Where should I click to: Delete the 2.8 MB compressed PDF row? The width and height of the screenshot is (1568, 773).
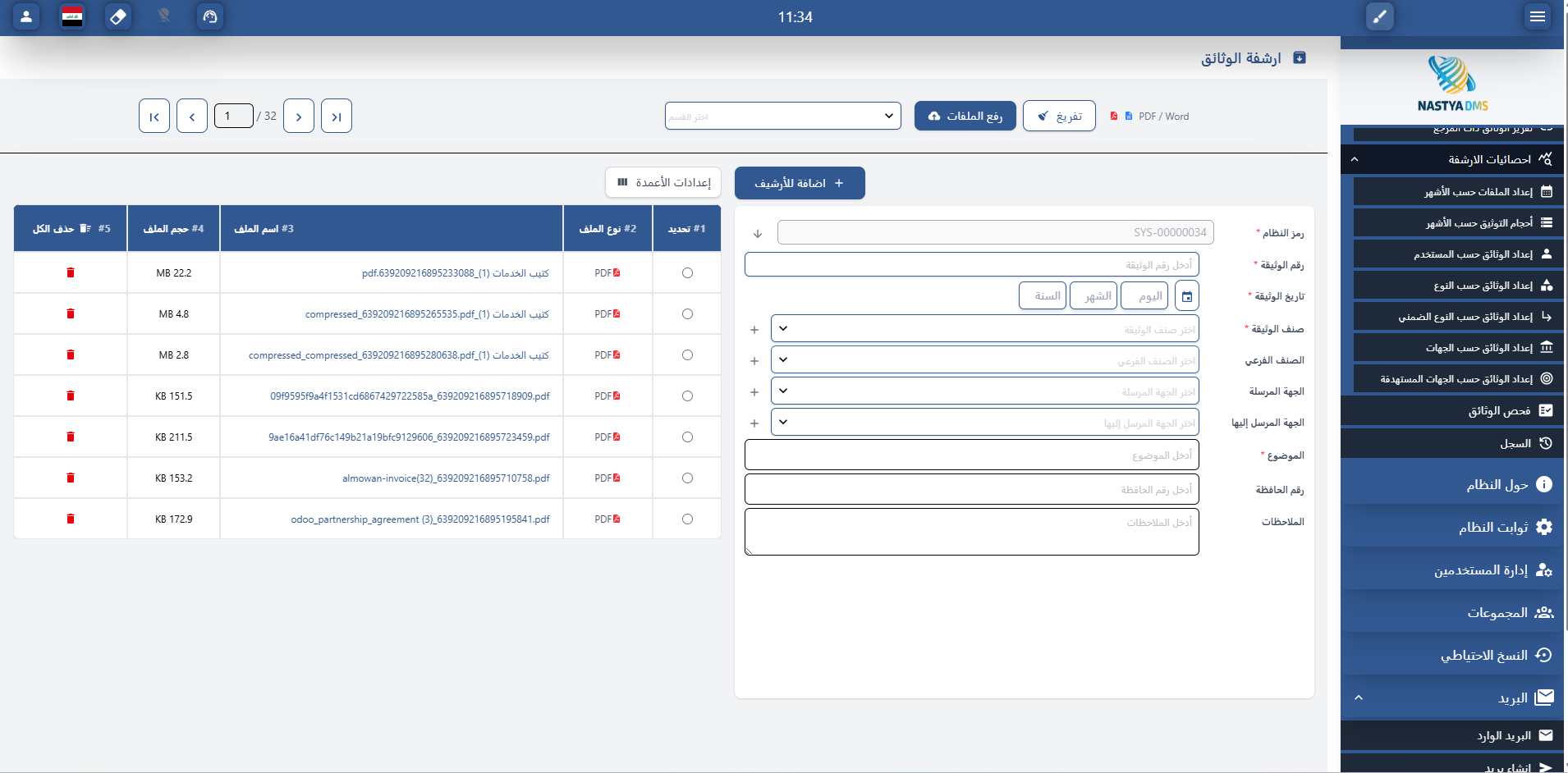[x=71, y=354]
